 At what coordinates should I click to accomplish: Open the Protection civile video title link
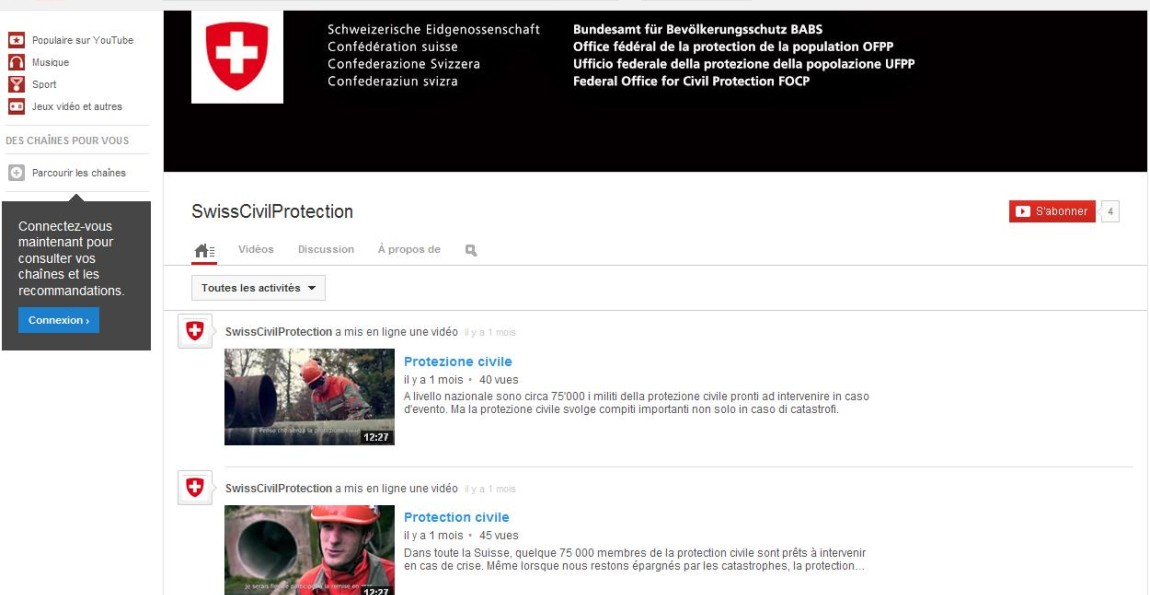456,517
